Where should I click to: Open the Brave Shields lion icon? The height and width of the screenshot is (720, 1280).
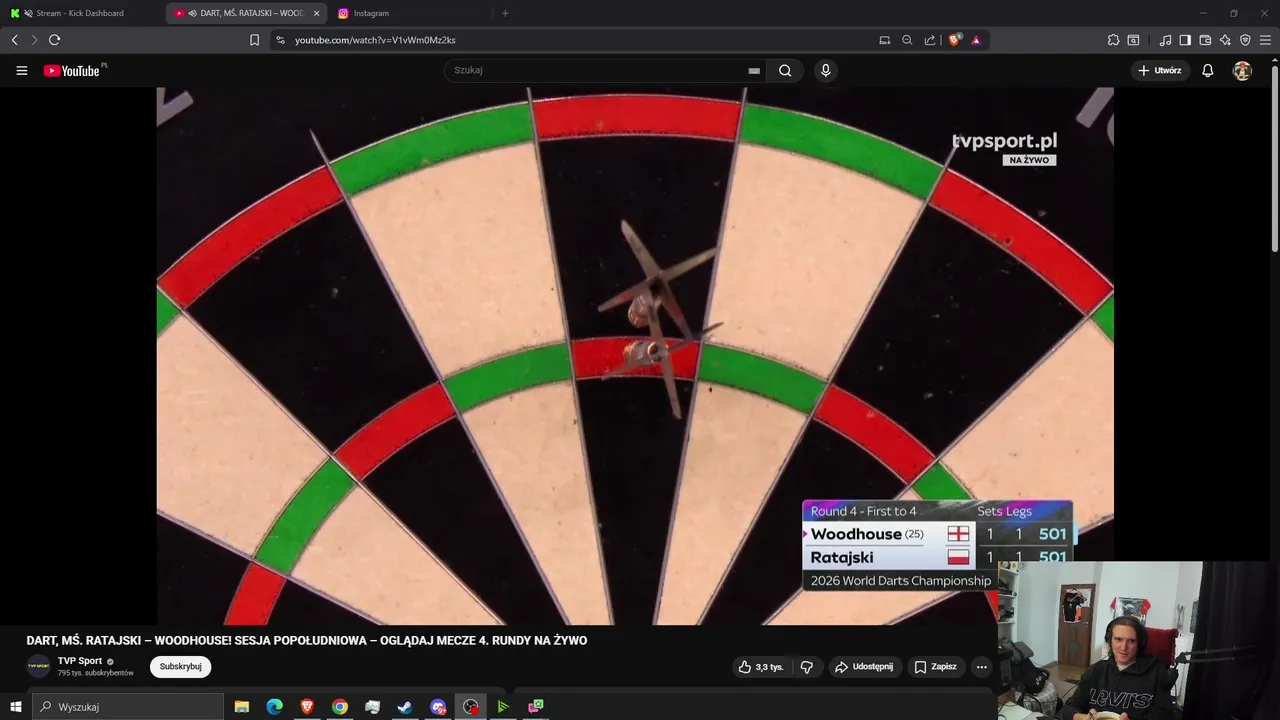[x=955, y=40]
